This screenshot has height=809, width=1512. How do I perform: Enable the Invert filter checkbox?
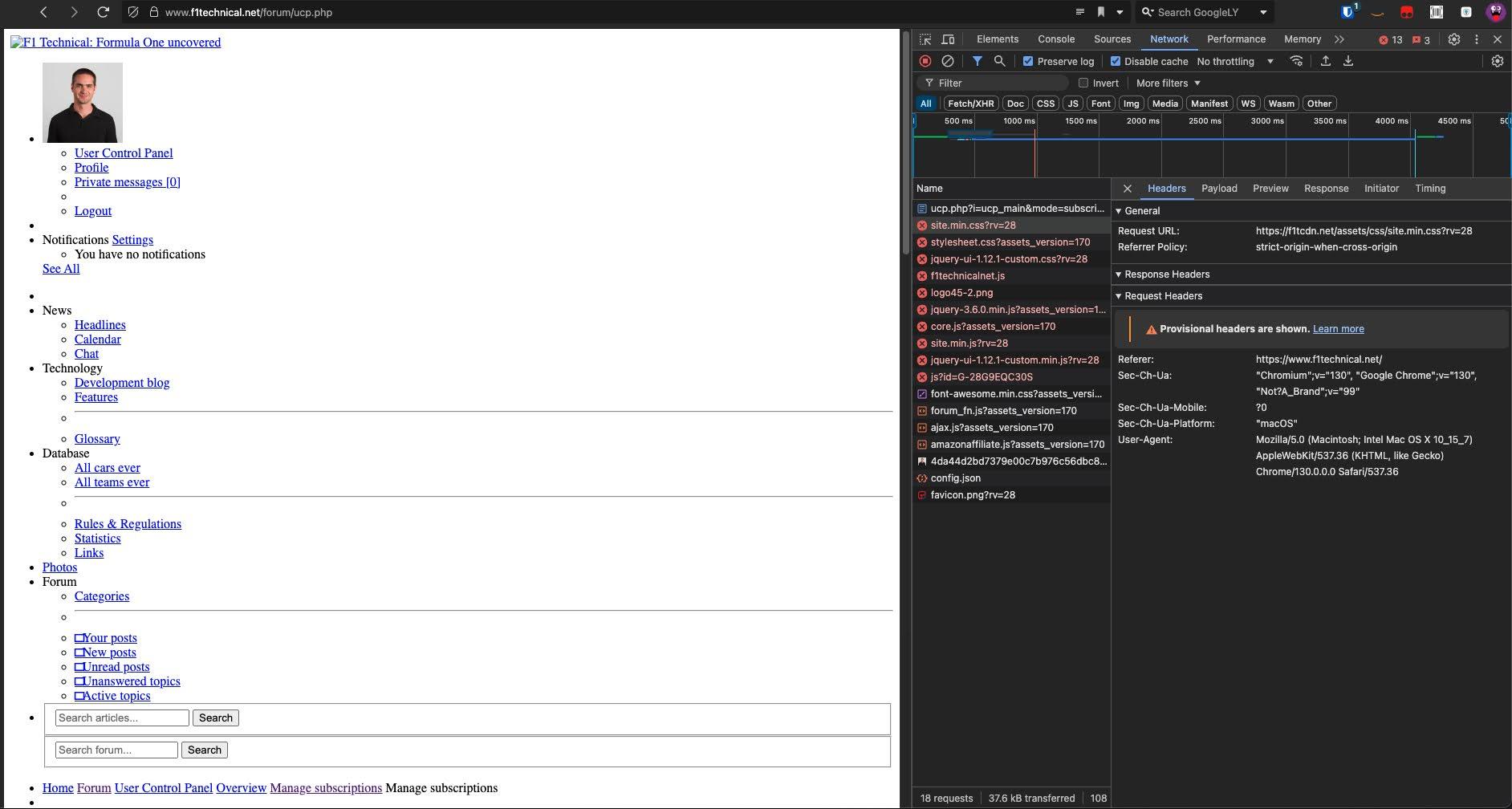coord(1083,83)
